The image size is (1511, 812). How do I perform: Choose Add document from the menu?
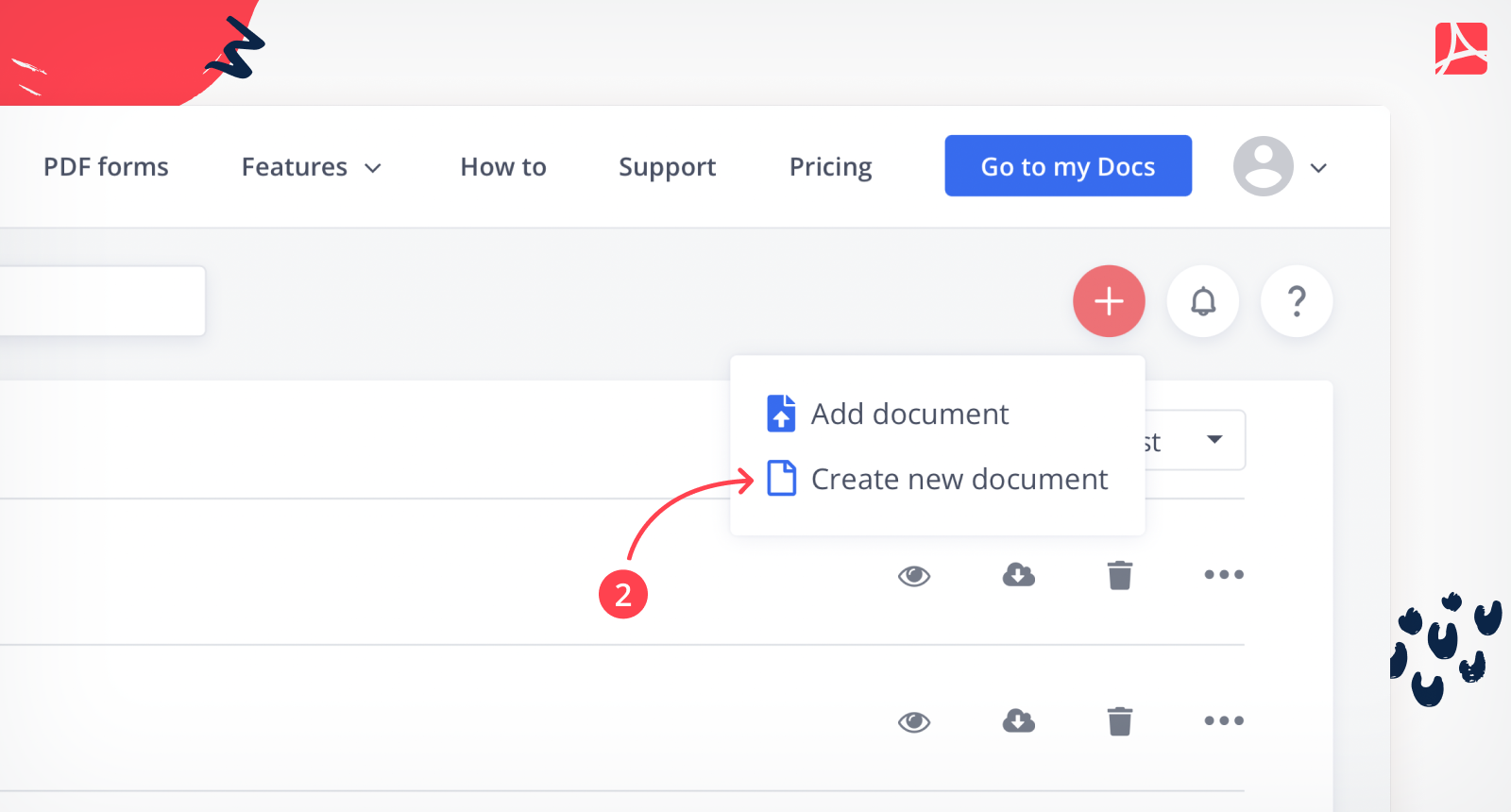908,414
